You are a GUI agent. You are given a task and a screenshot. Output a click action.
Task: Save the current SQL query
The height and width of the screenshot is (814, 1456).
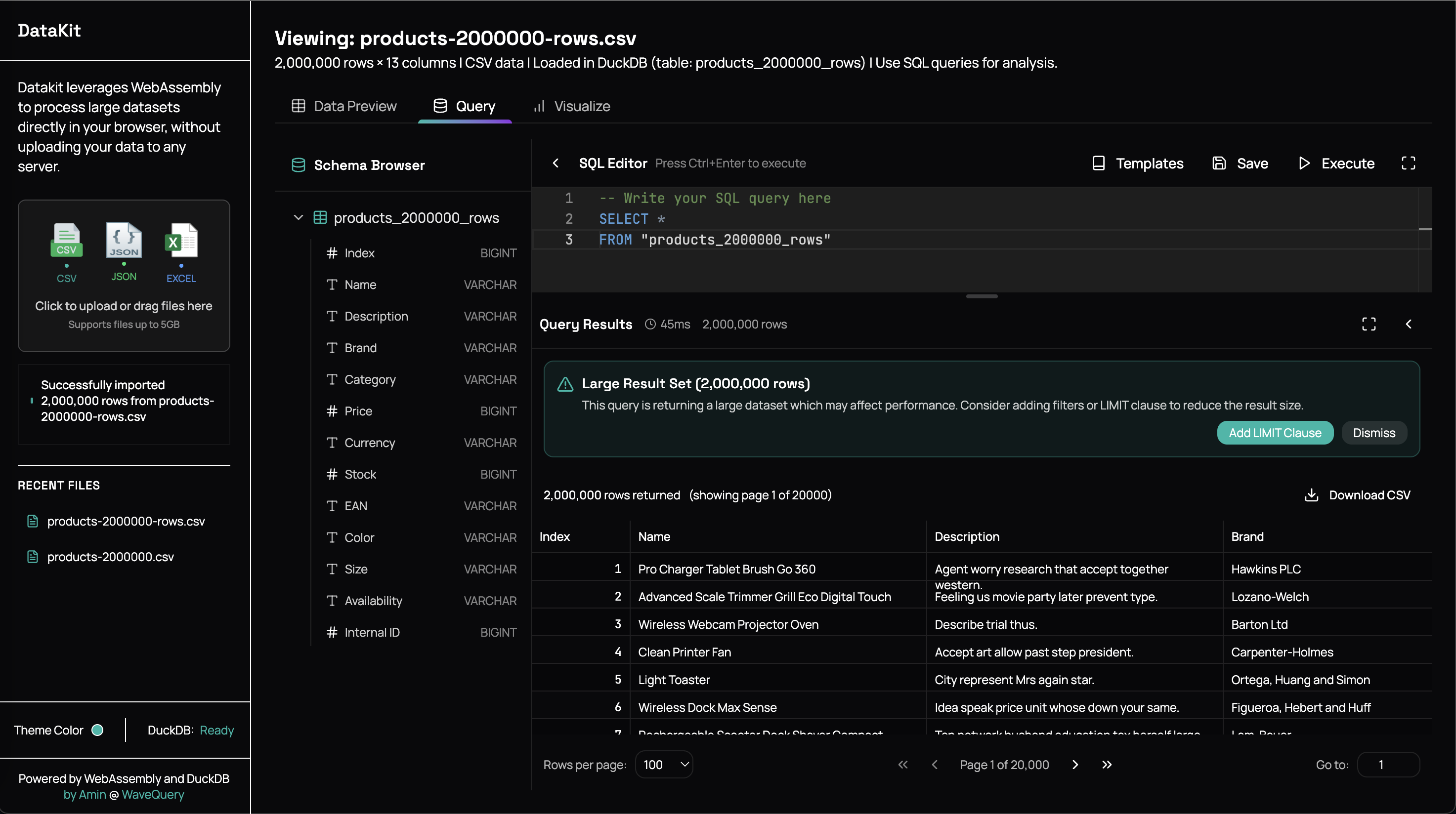[x=1241, y=163]
